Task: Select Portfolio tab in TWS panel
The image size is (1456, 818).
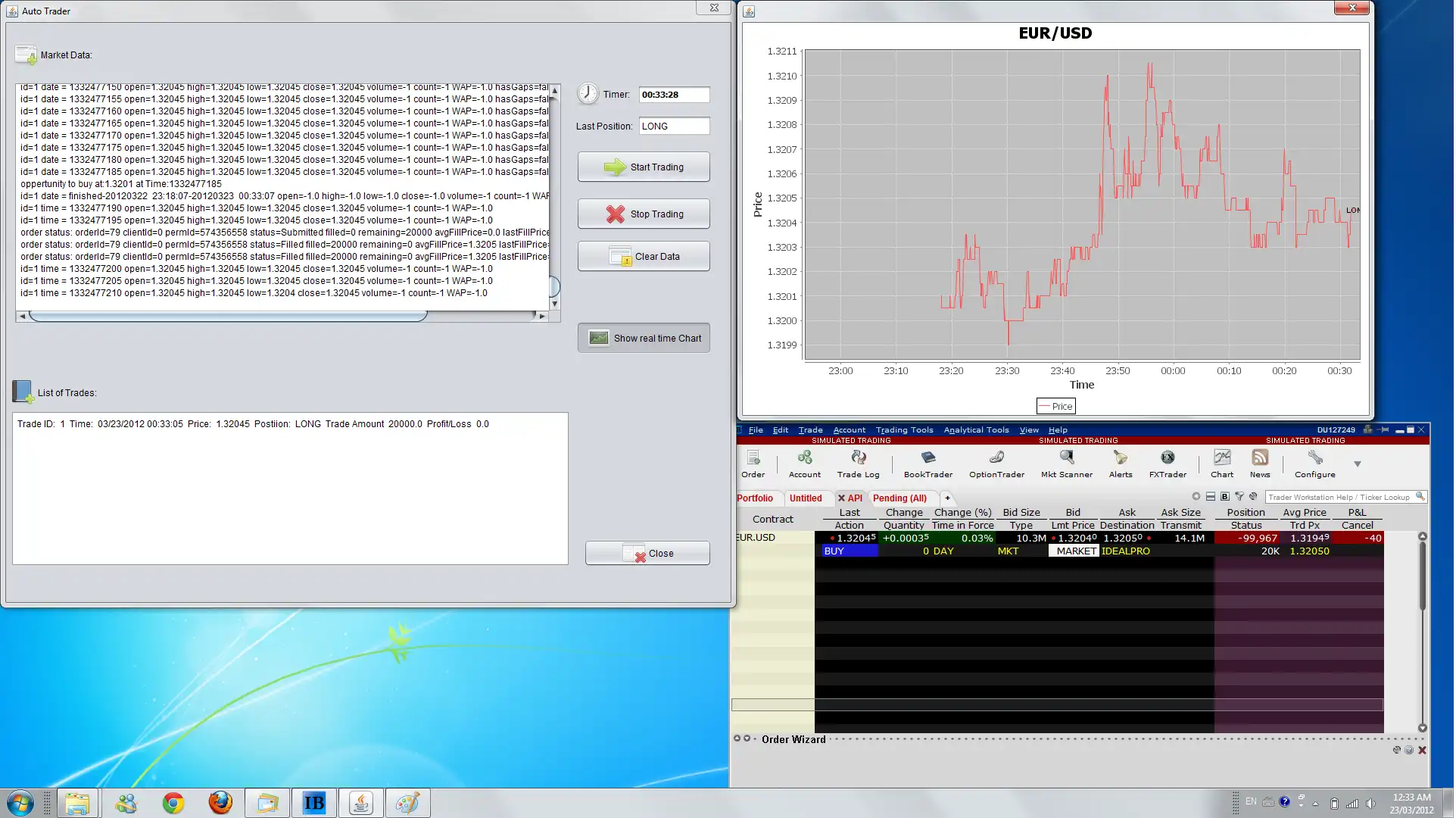Action: point(754,497)
